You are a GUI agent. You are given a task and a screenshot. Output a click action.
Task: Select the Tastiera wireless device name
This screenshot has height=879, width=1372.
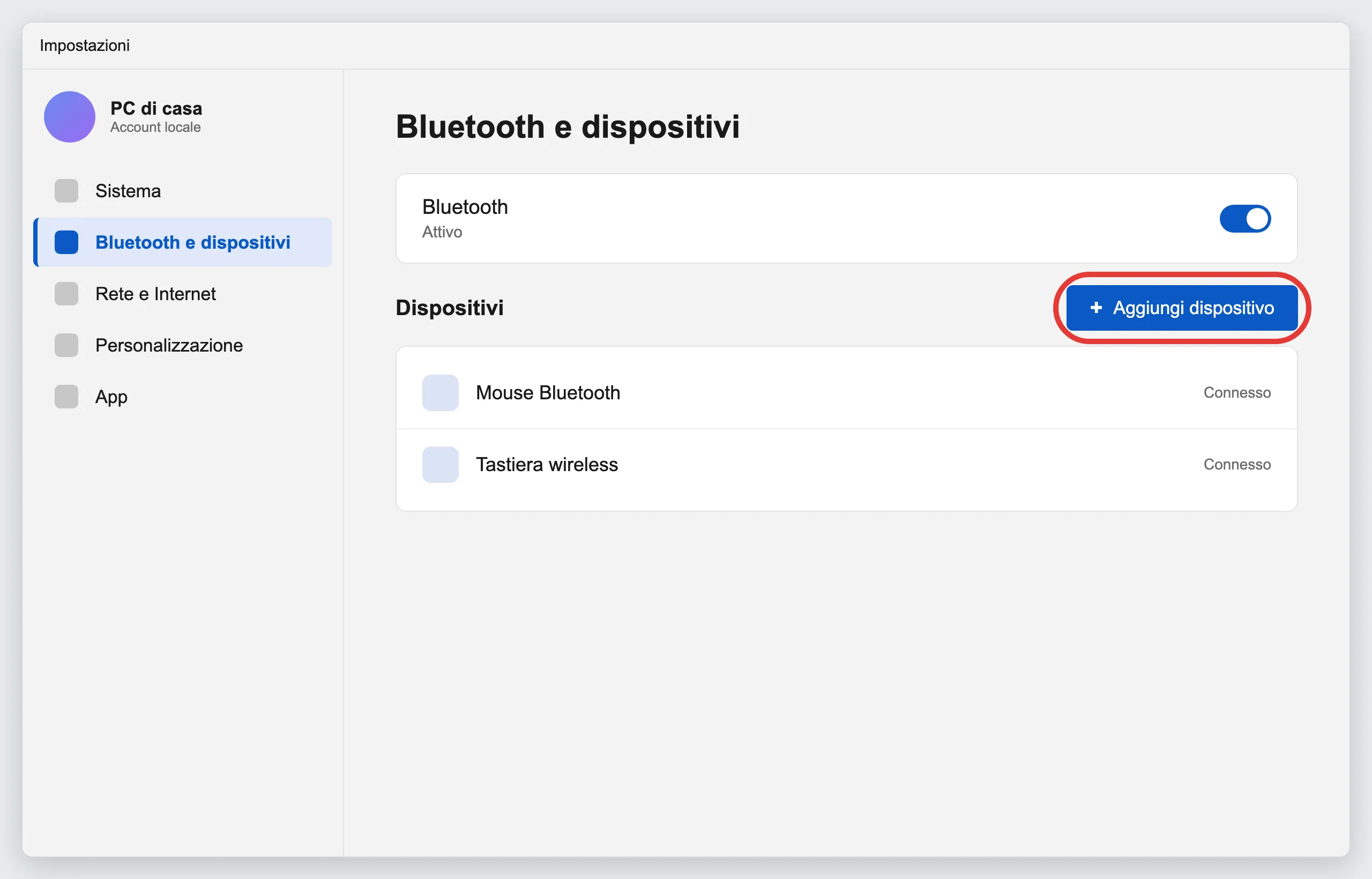pos(547,465)
